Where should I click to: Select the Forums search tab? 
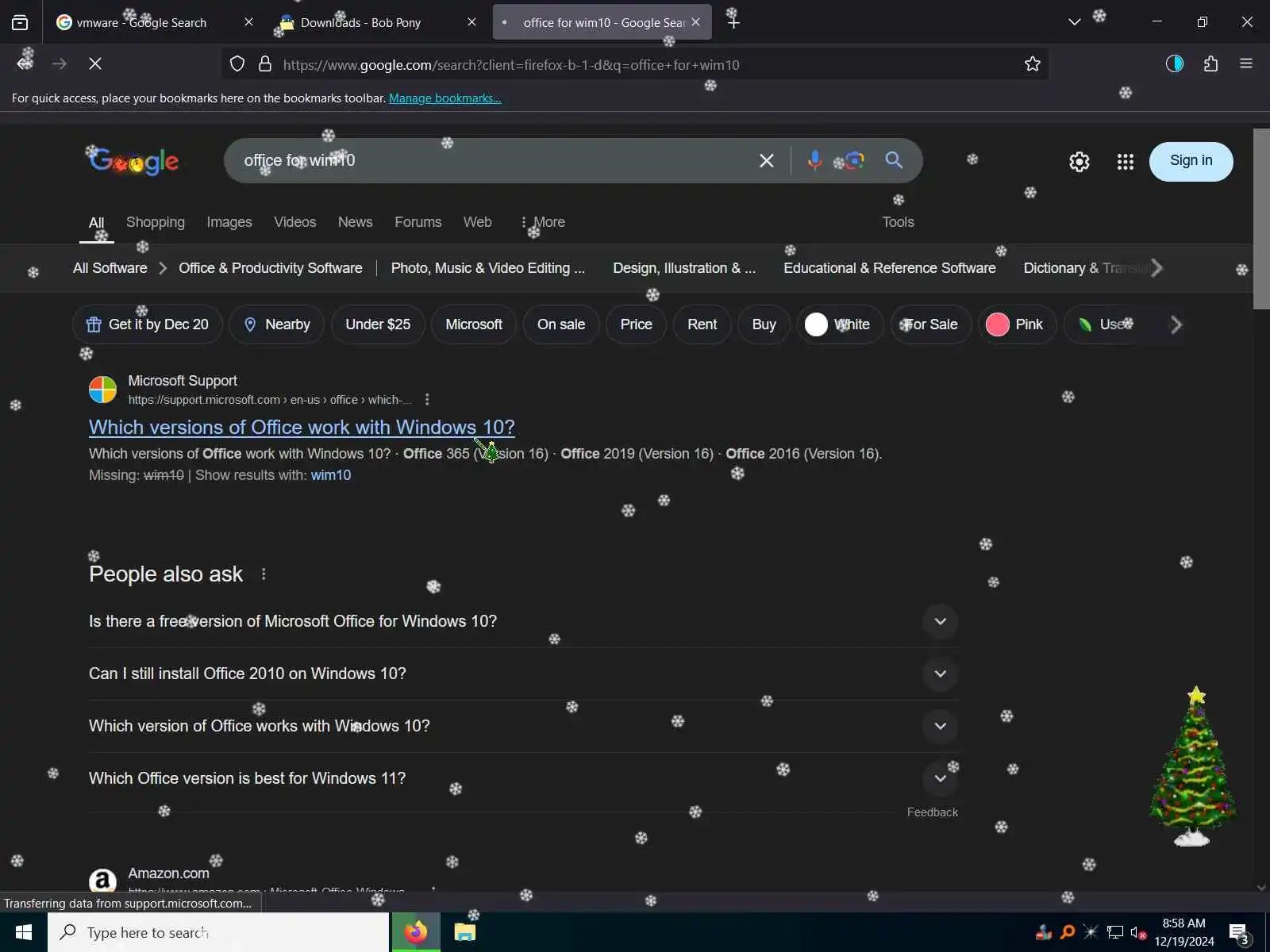tap(418, 222)
